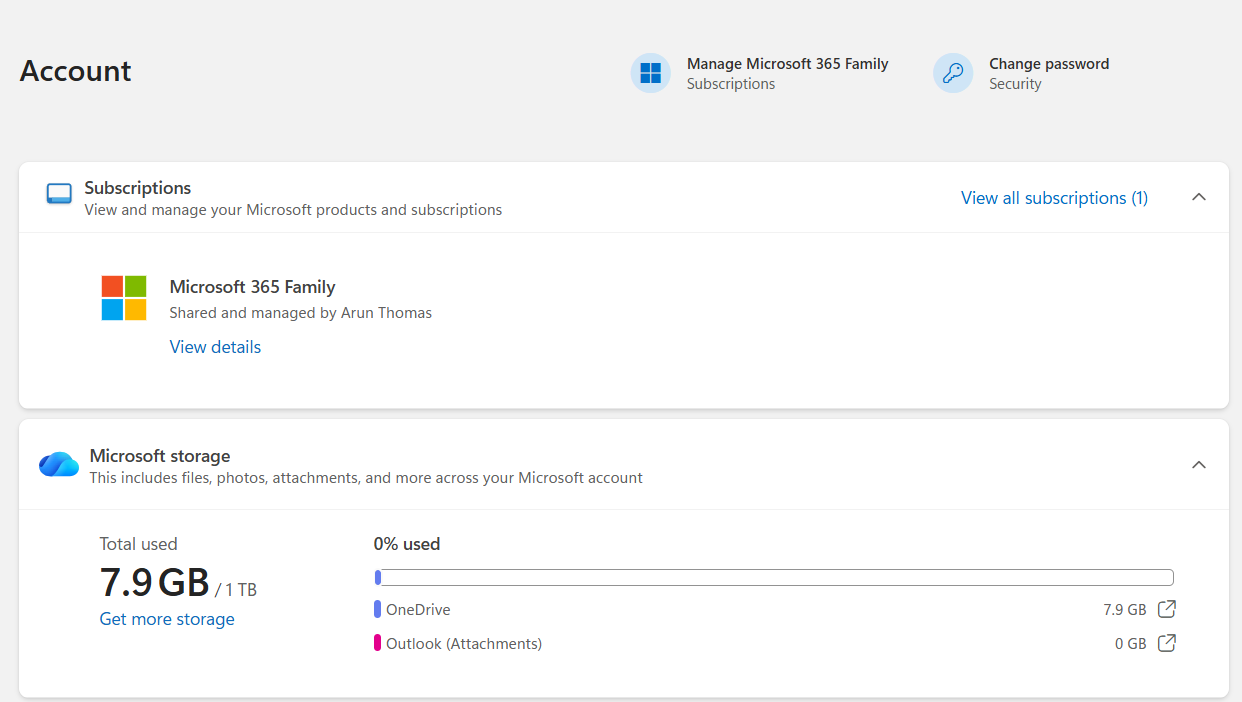Click the pink Outlook Attachments legend marker

tap(377, 643)
